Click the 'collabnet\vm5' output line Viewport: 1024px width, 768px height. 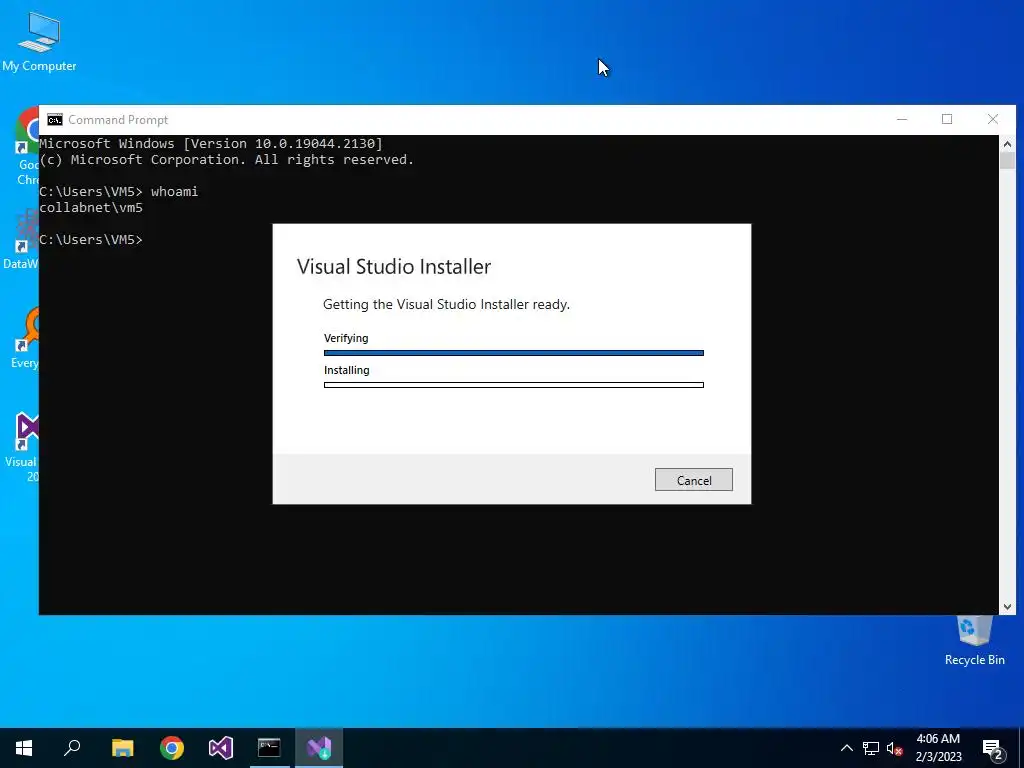(x=91, y=208)
